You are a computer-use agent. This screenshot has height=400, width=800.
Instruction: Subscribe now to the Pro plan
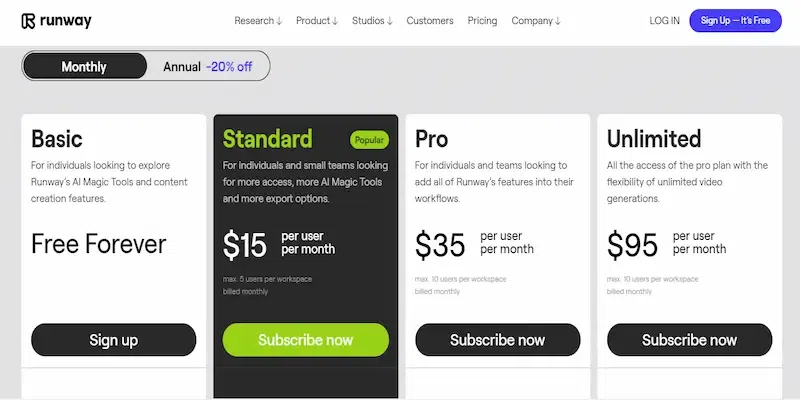(497, 340)
